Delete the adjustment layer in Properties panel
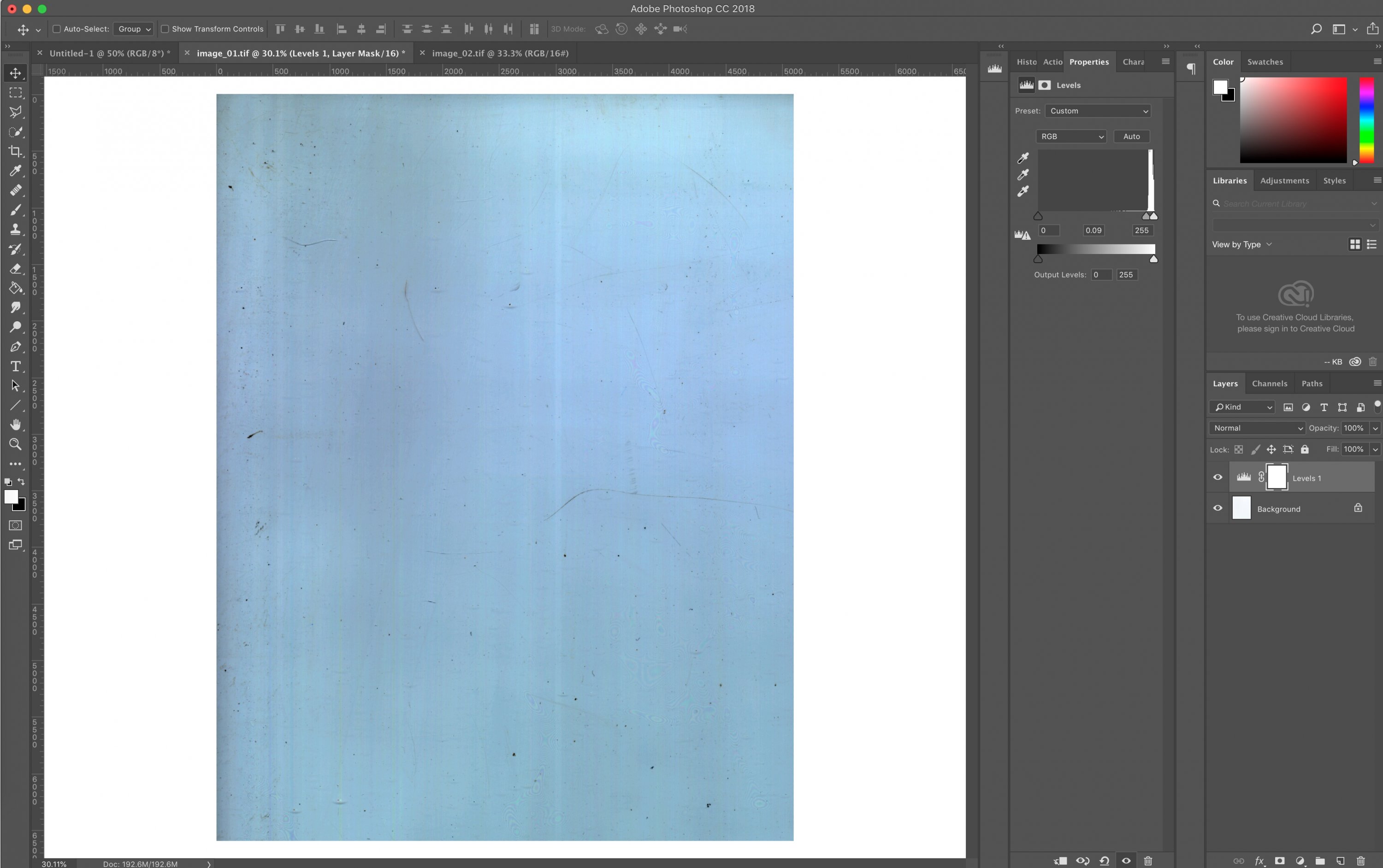The image size is (1383, 868). point(1147,861)
